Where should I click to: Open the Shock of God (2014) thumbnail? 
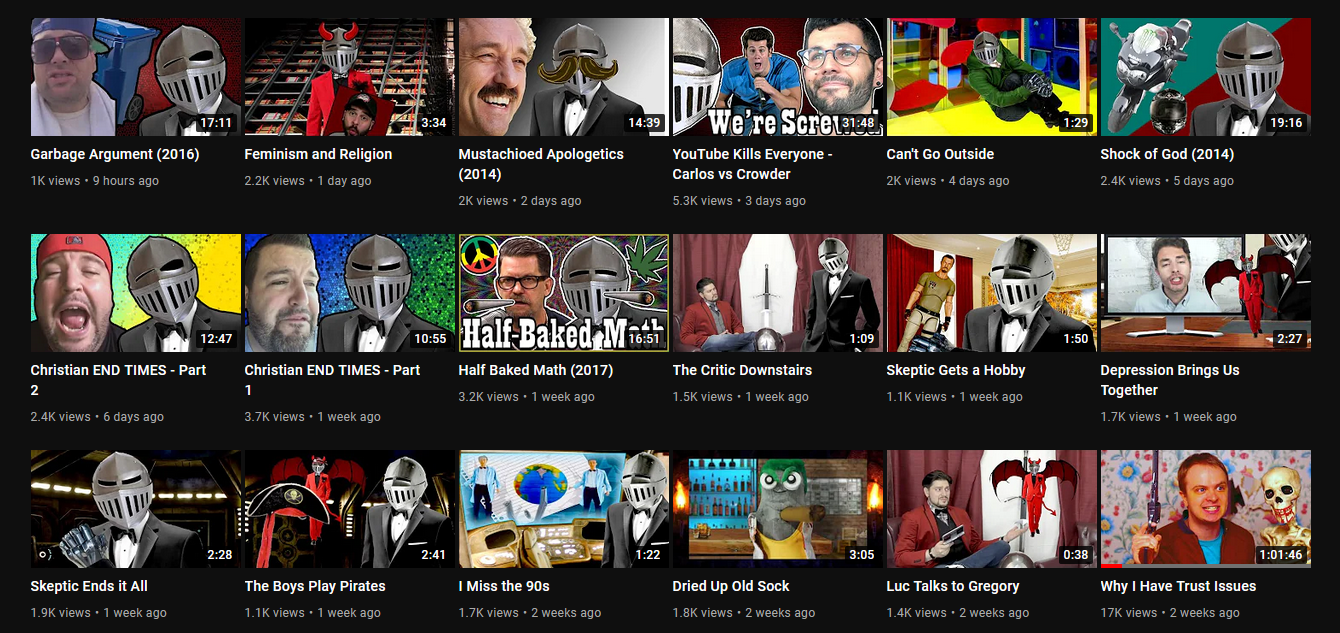pyautogui.click(x=1206, y=77)
